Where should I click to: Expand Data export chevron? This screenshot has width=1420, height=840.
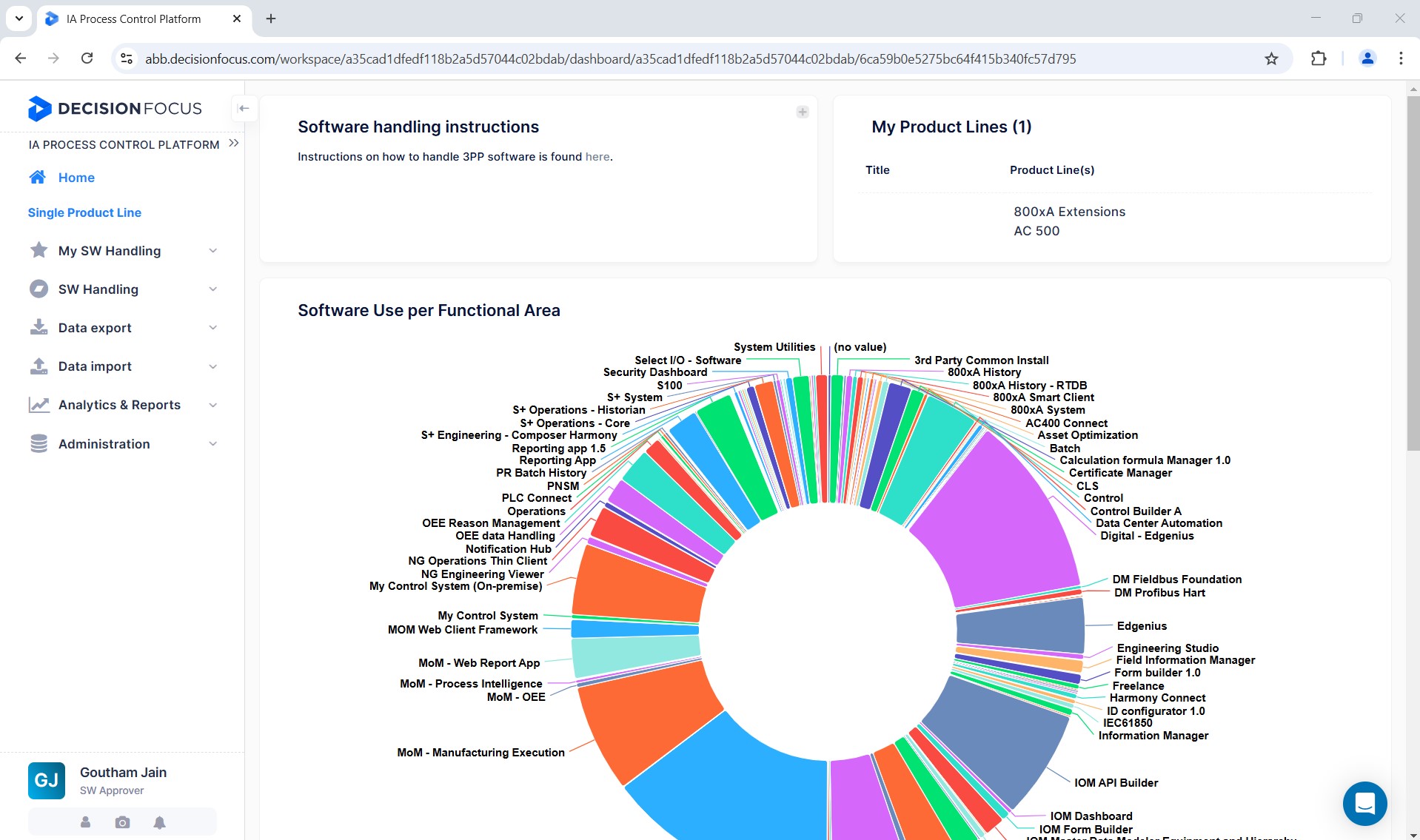[x=213, y=328]
